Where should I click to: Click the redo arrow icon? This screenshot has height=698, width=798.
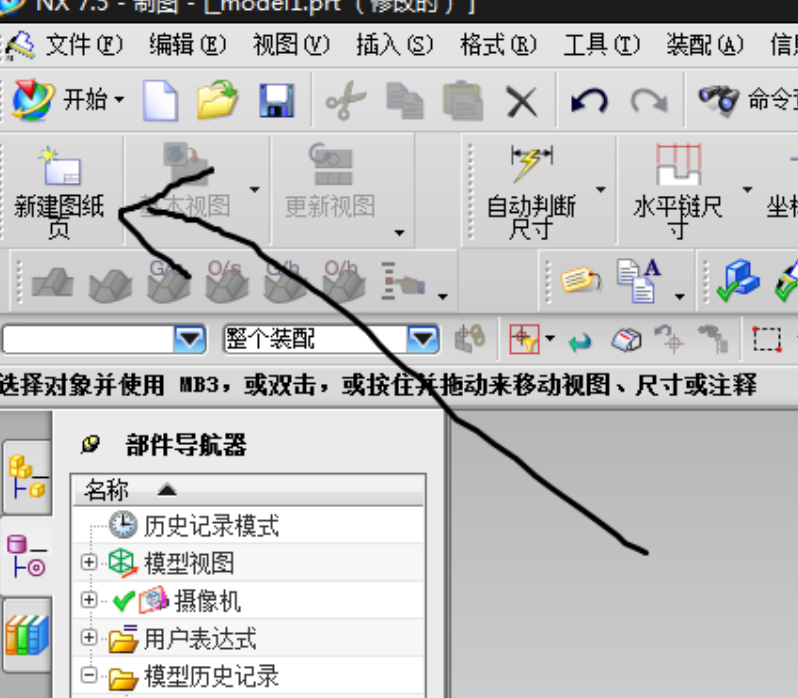[649, 100]
